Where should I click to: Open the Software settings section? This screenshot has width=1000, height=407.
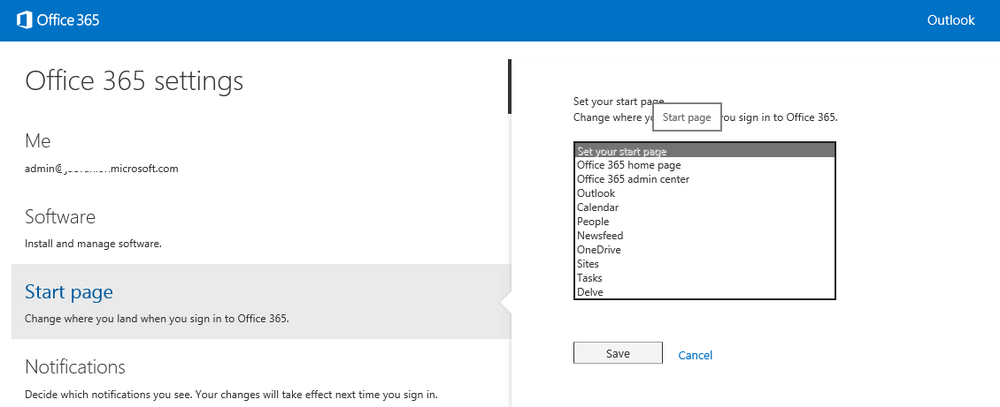point(60,217)
